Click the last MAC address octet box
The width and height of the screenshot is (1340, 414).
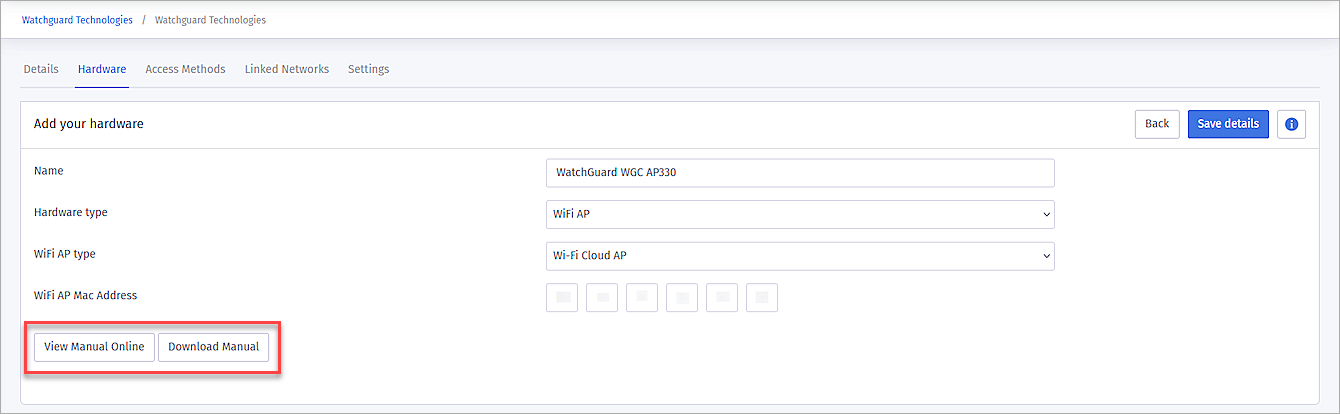coord(762,297)
